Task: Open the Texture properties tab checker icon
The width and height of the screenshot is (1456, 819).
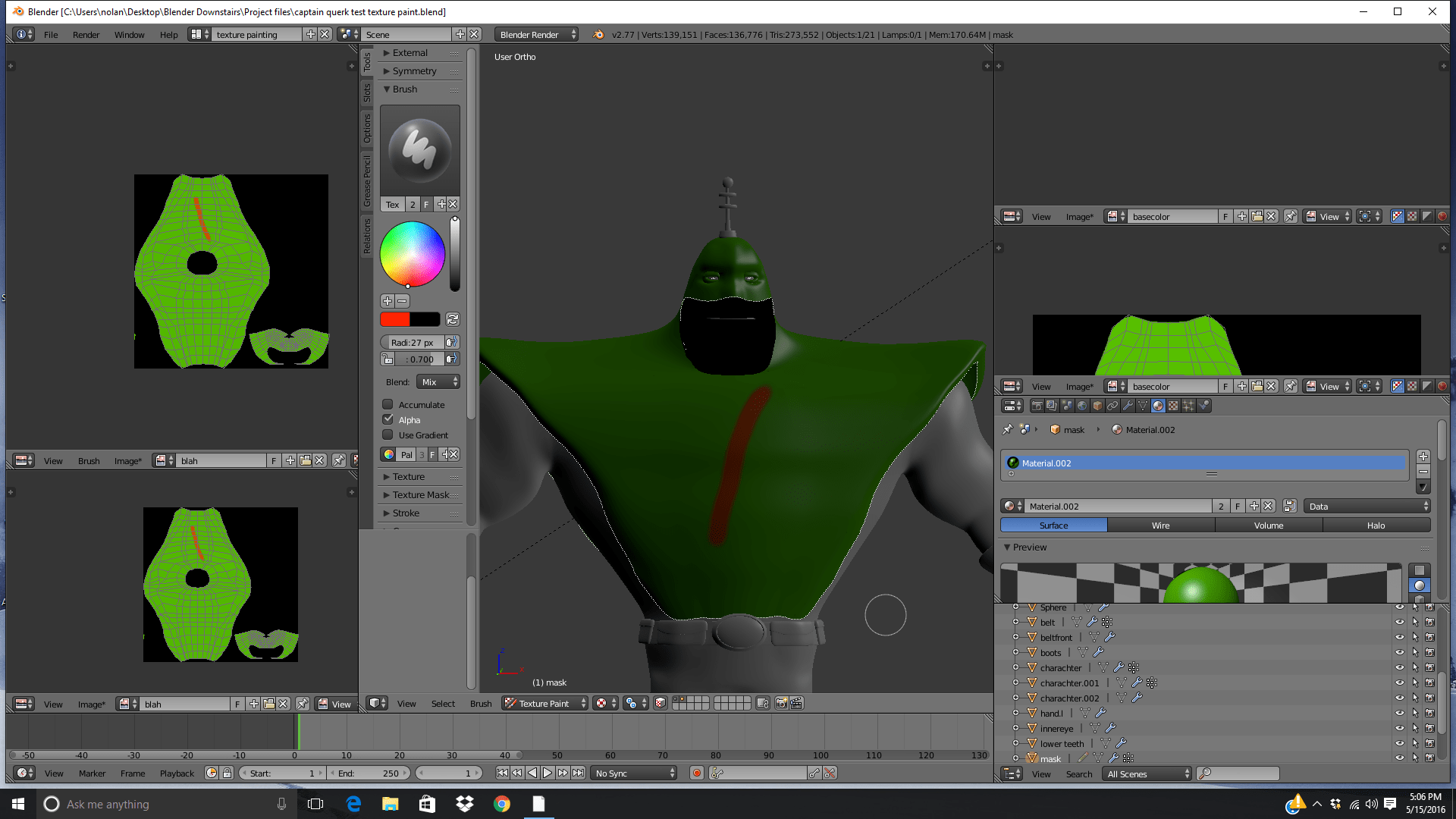Action: (x=1173, y=406)
